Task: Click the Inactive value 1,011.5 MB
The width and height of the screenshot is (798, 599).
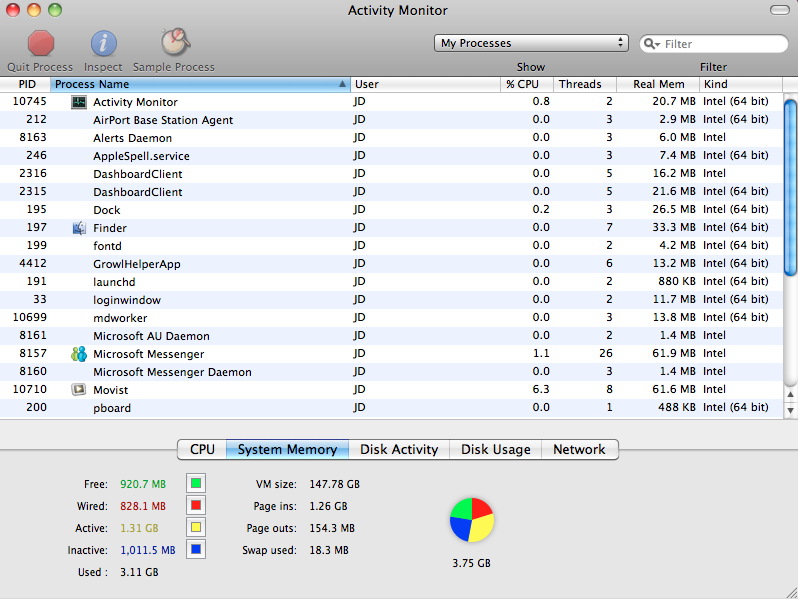Action: 148,550
